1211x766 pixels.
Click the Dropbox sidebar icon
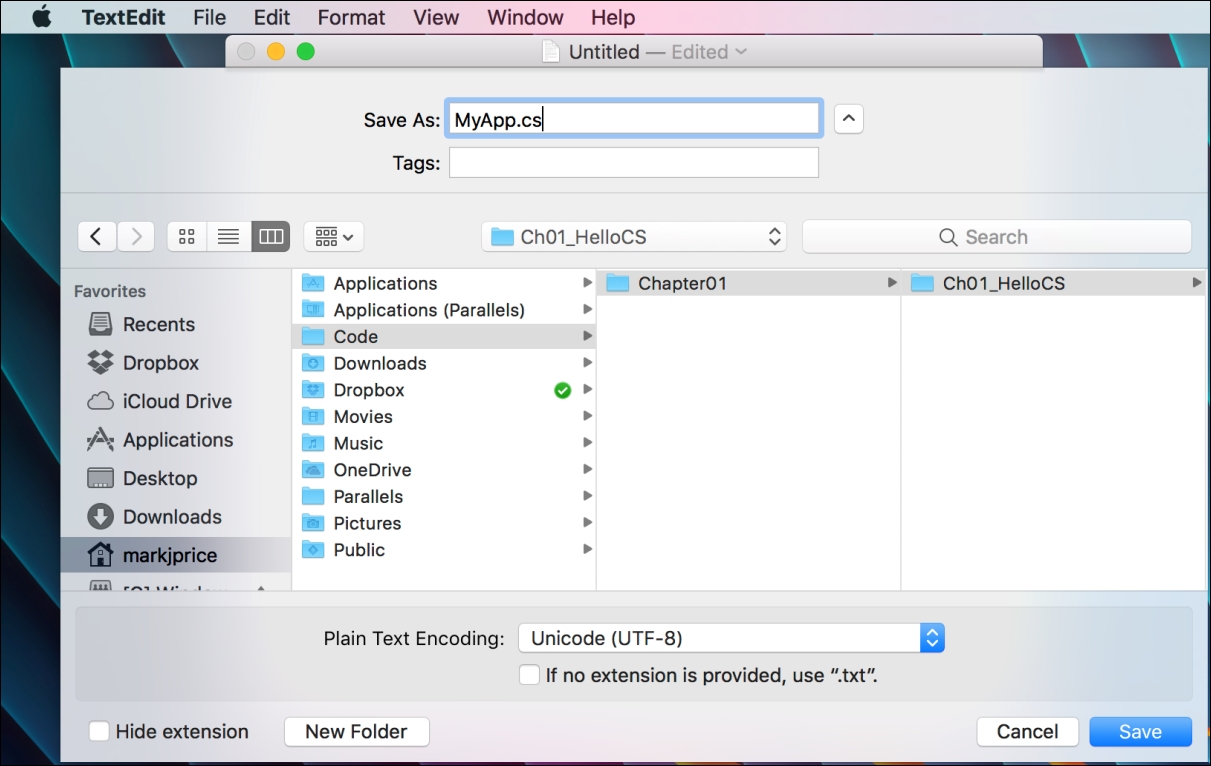point(100,363)
